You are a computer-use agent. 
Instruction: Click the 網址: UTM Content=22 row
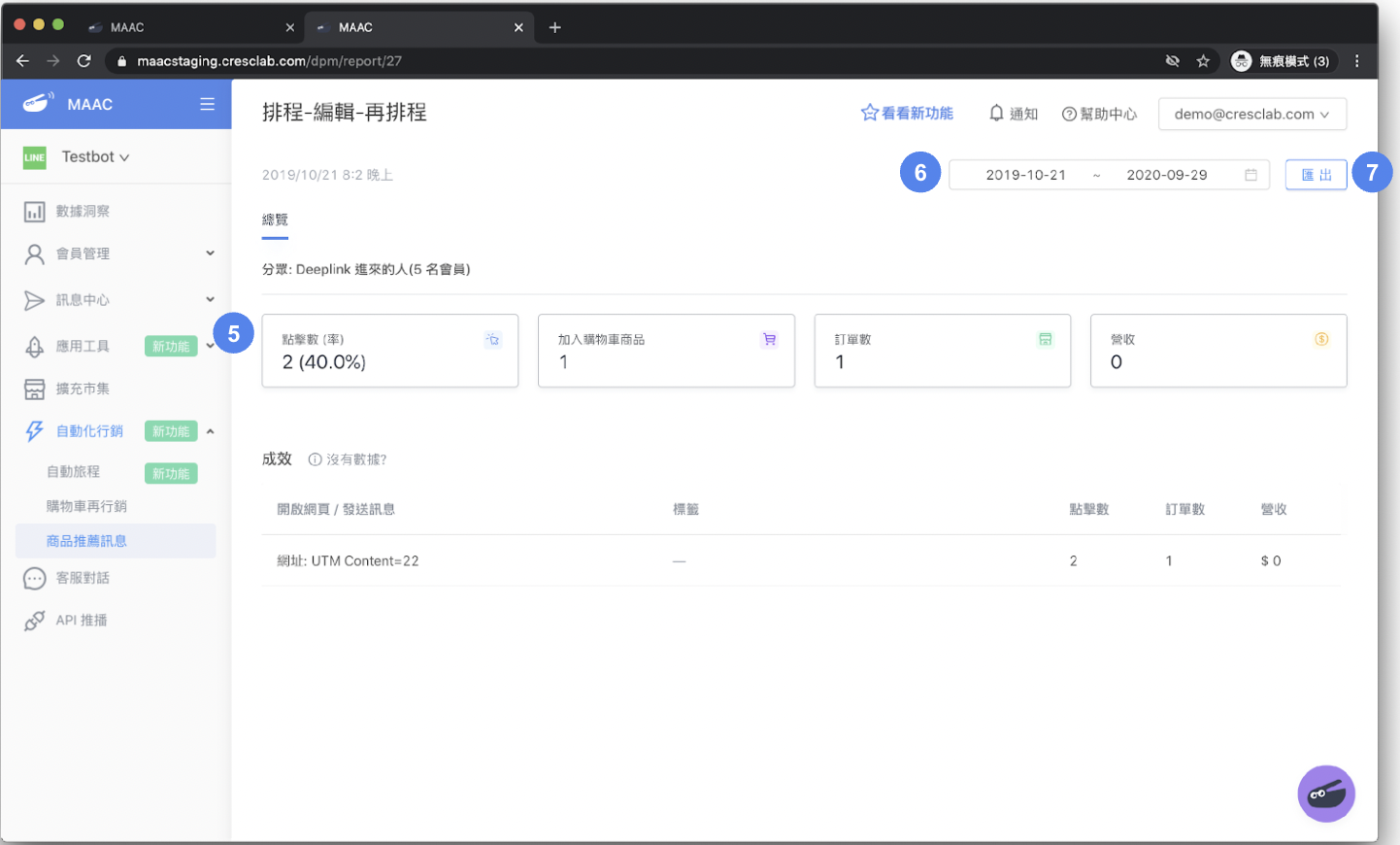[x=802, y=560]
